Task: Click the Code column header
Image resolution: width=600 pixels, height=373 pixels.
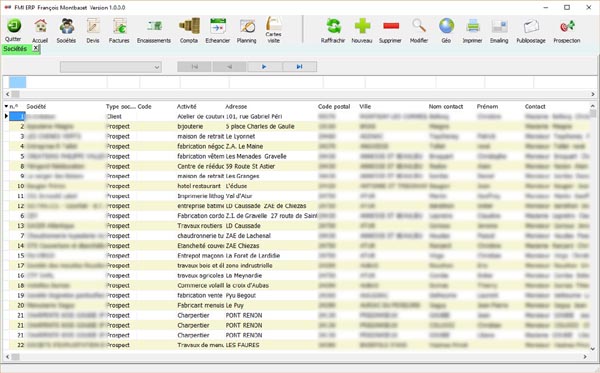Action: pos(145,106)
